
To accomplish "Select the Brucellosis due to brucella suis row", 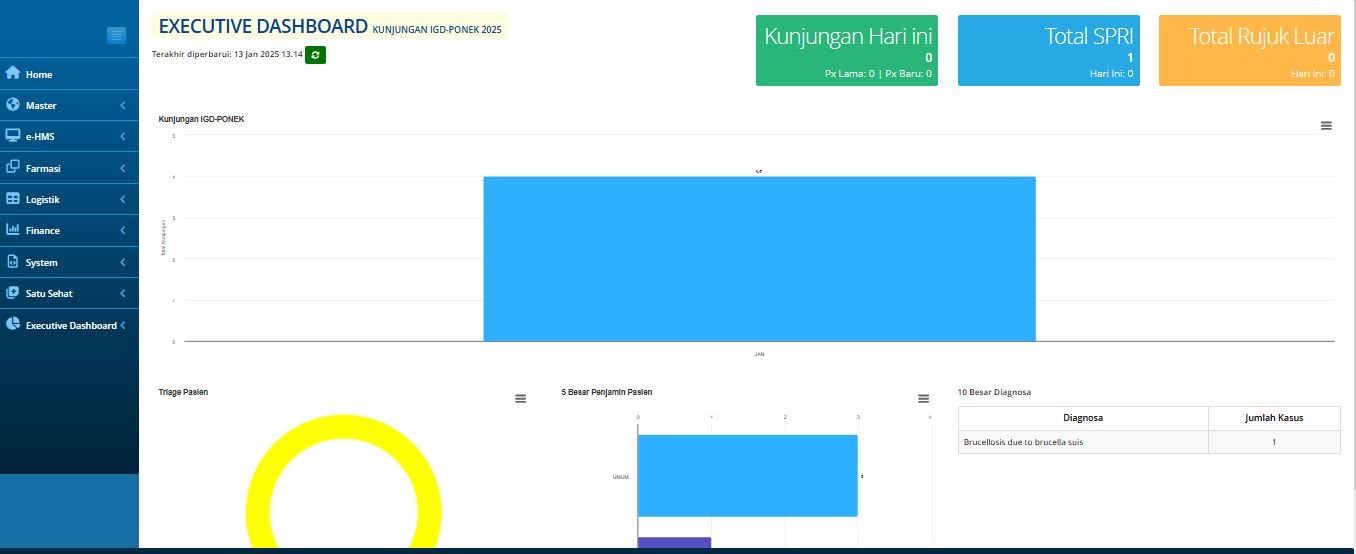I will point(1149,442).
